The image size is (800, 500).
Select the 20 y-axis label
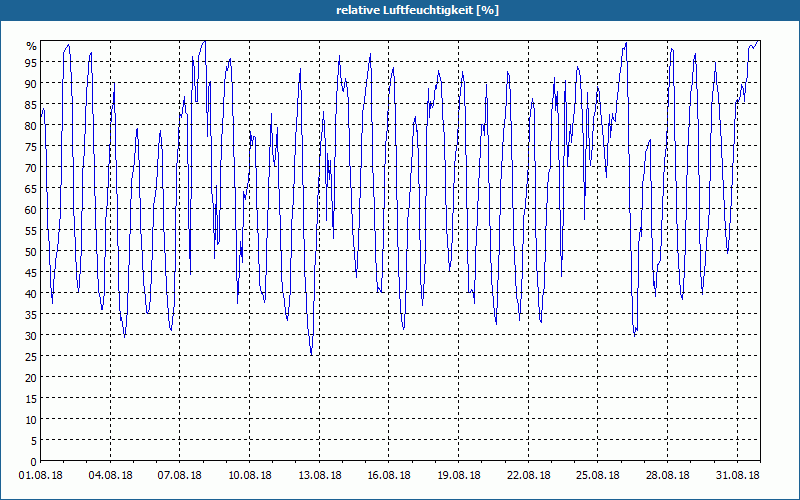point(31,378)
